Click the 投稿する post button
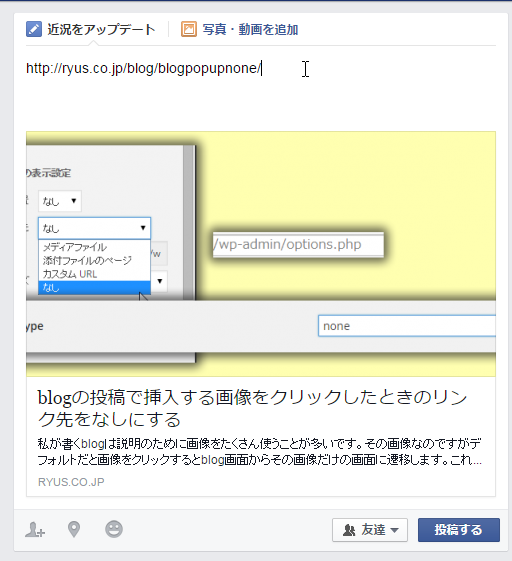The image size is (512, 561). click(459, 530)
